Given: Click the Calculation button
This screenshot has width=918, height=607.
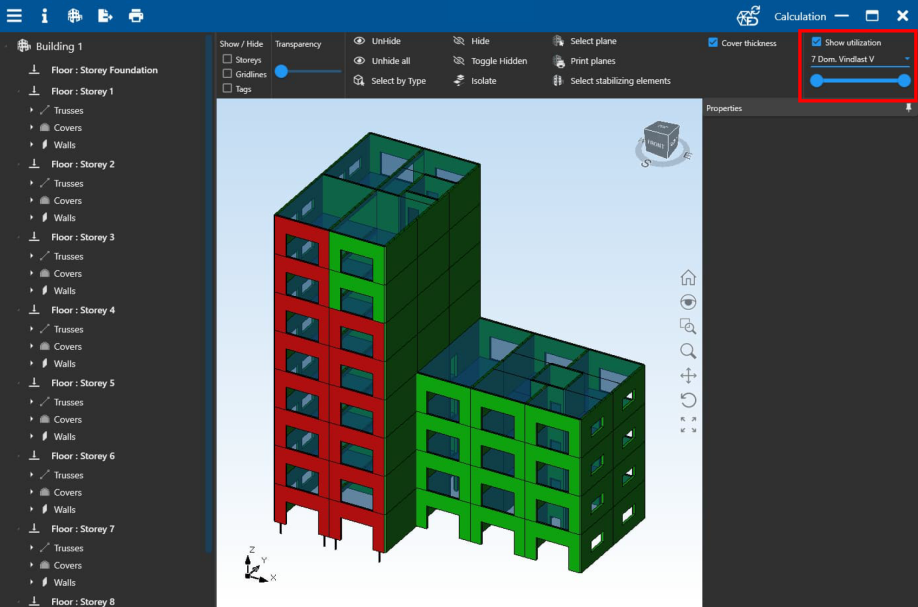Looking at the screenshot, I should (x=800, y=16).
